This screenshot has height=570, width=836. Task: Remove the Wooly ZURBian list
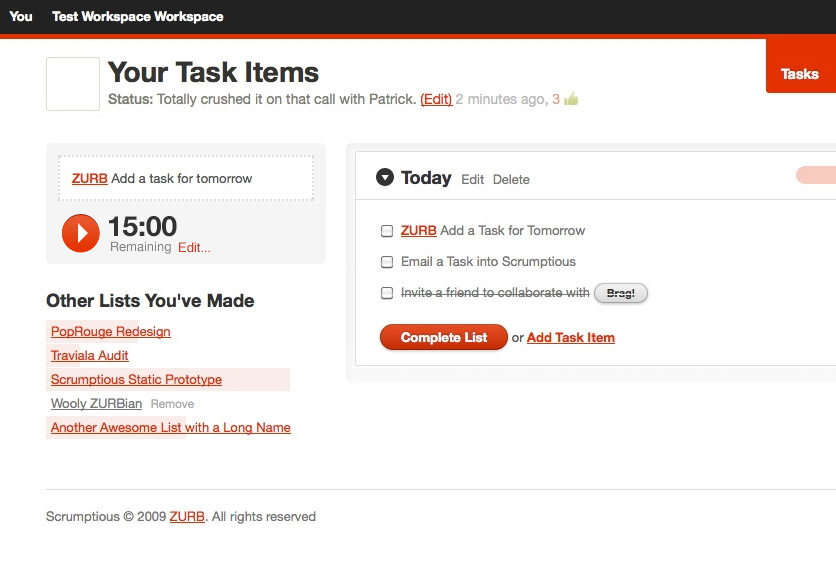click(172, 404)
